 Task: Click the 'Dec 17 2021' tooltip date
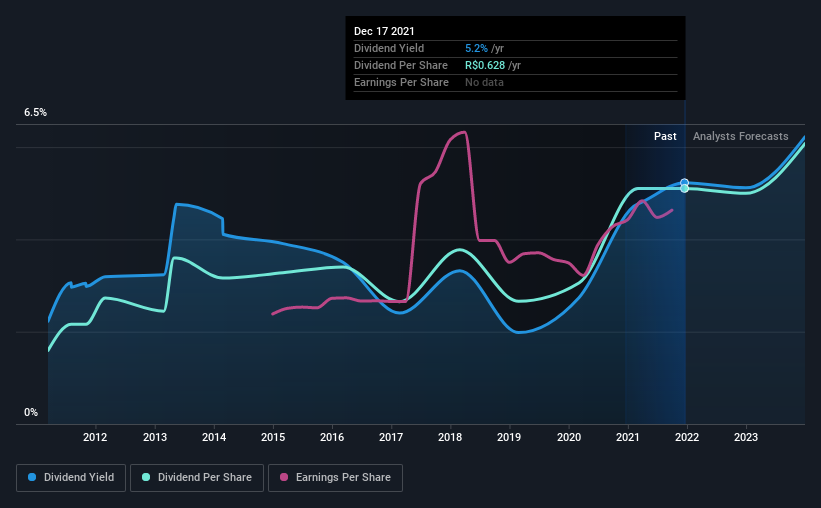click(x=384, y=31)
